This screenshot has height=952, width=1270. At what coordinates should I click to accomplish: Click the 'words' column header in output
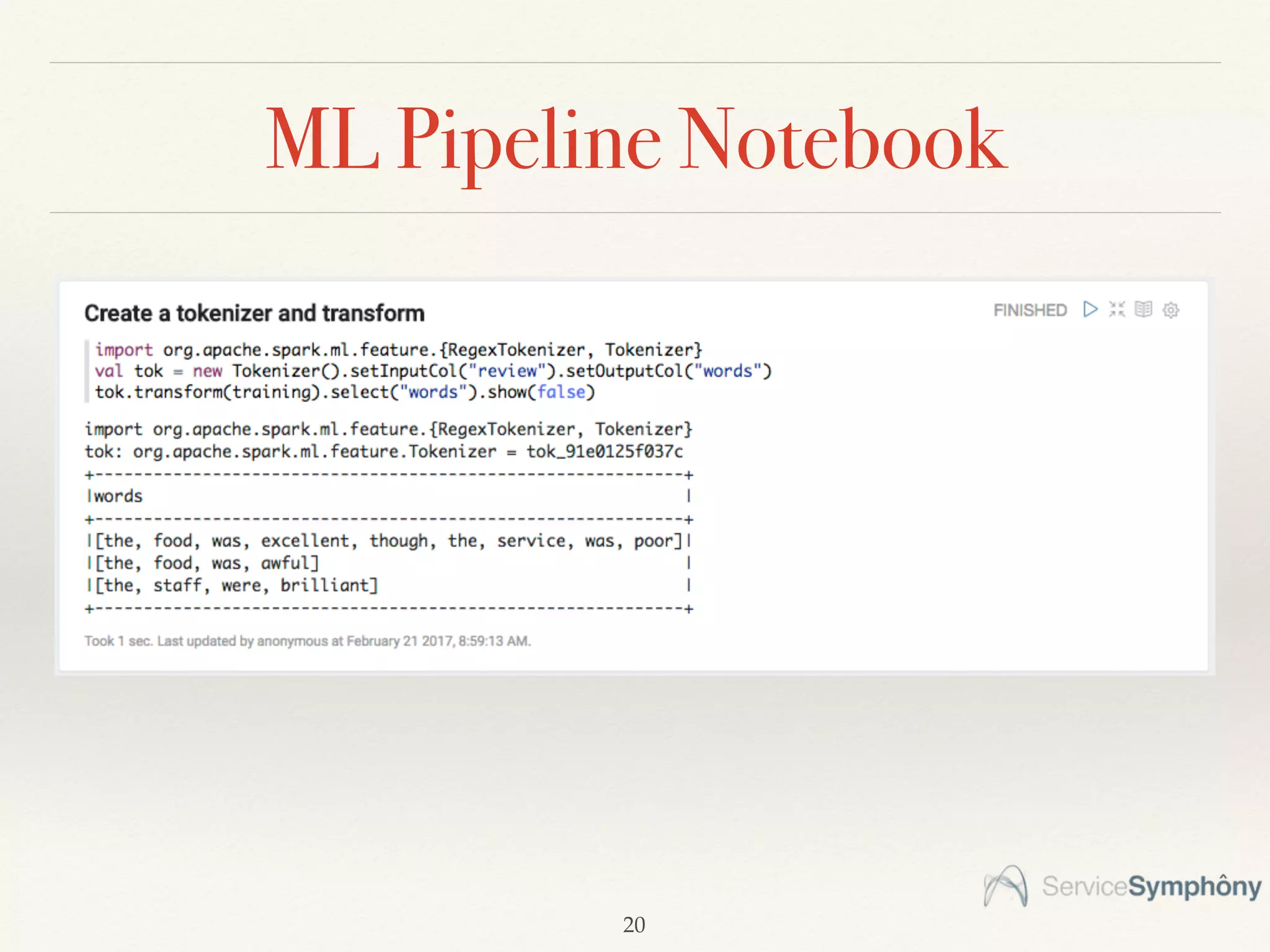[x=118, y=496]
